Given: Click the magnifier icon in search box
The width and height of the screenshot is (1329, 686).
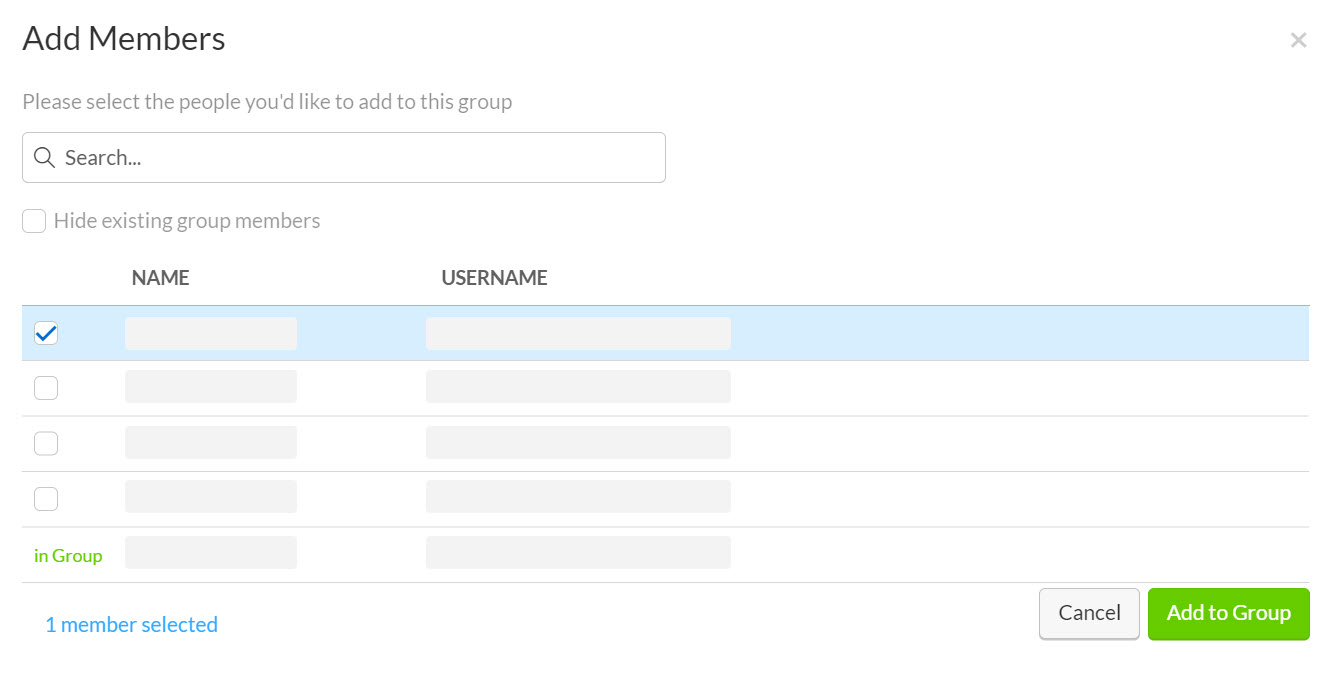Looking at the screenshot, I should [43, 157].
